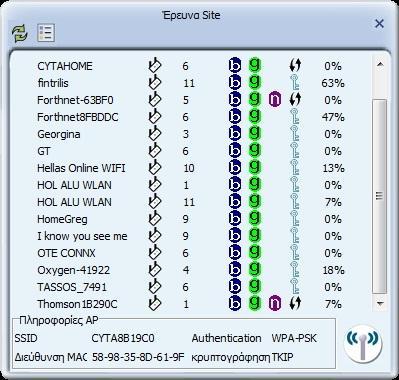This screenshot has width=399, height=380.
Task: Select the Georgina network
Action: 190,134
